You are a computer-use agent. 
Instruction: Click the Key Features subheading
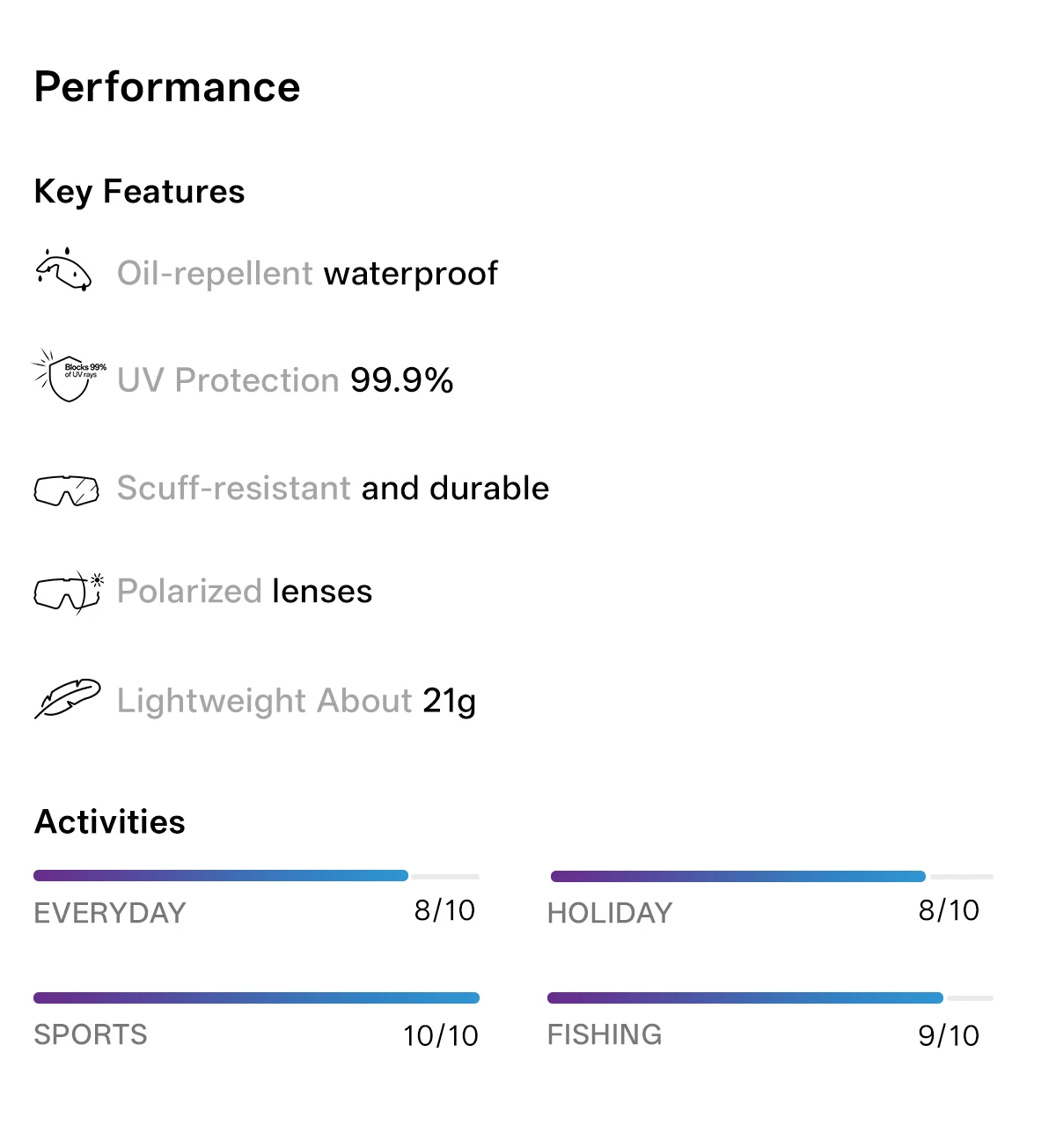(139, 192)
